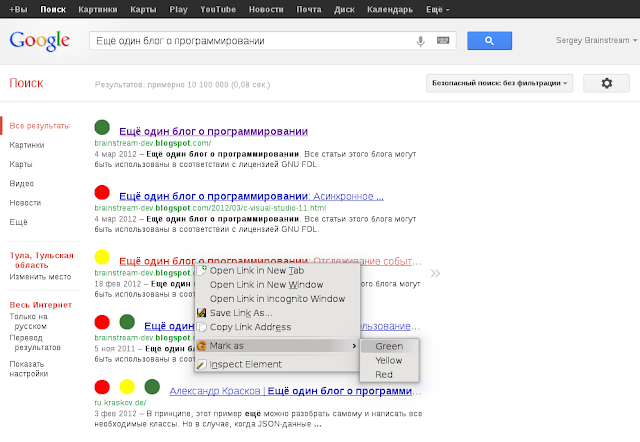Click green marker beside Александр Красков result
This screenshot has width=640, height=442.
(x=152, y=386)
